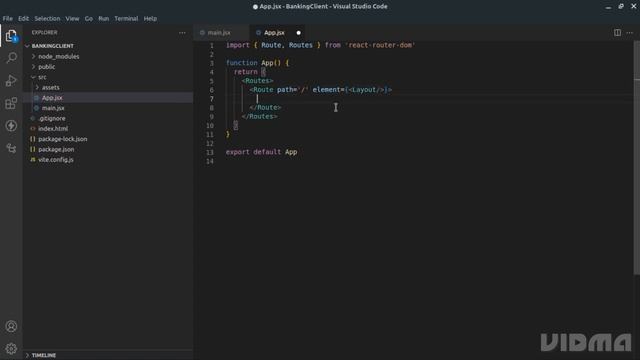This screenshot has width=640, height=360.
Task: Open the lightning bolt extension icon
Action: 11,125
